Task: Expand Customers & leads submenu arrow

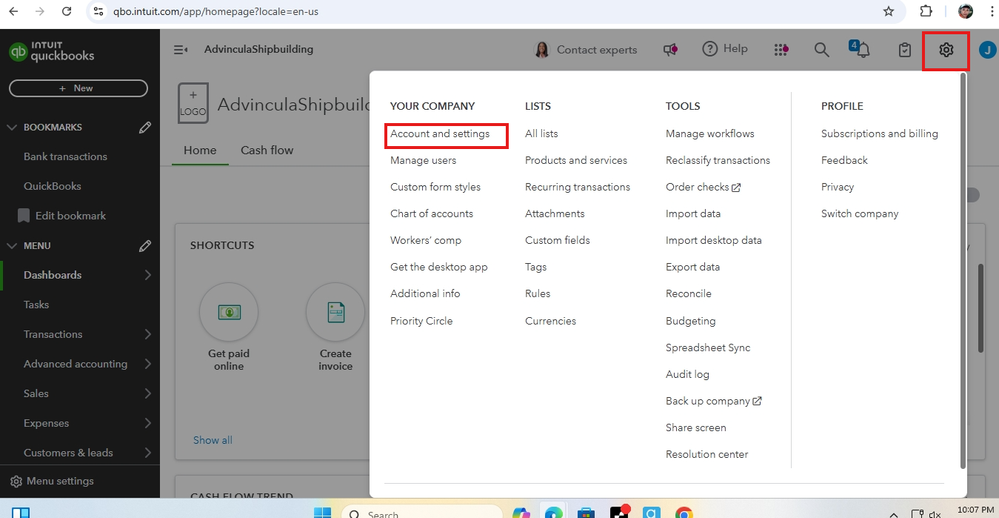Action: 148,453
